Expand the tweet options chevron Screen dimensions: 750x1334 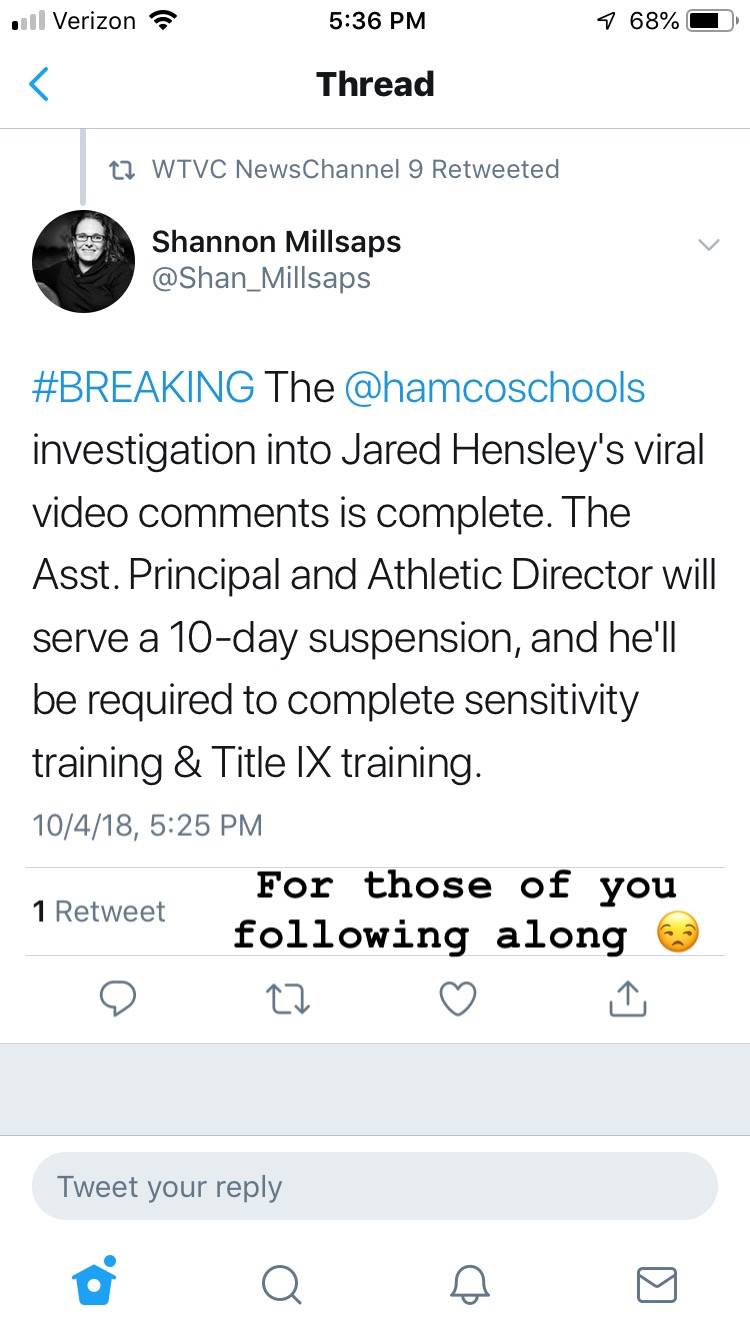pos(708,245)
